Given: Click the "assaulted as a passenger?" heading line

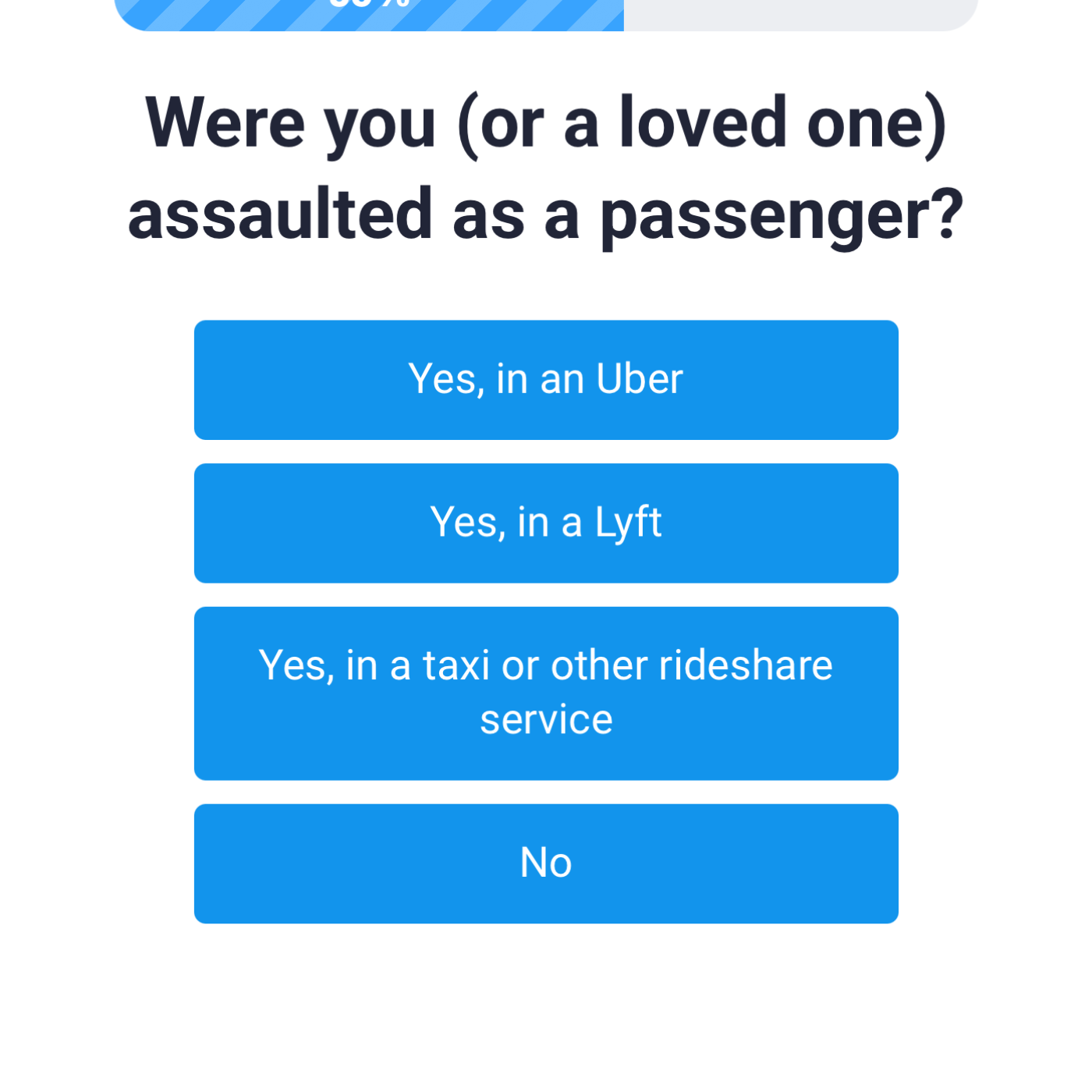Looking at the screenshot, I should click(546, 214).
